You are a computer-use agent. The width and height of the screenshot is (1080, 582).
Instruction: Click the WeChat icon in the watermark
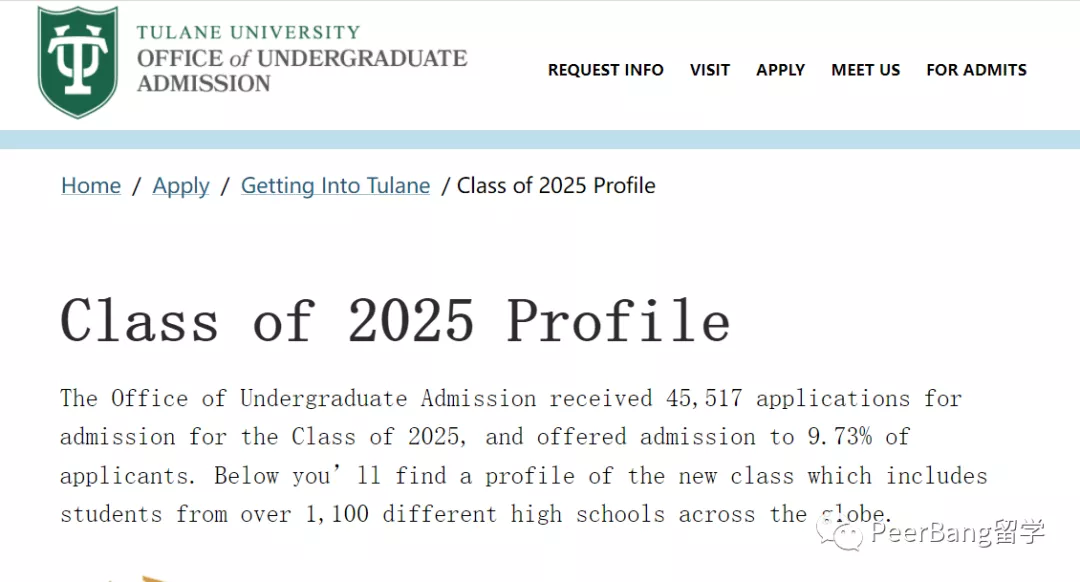838,534
